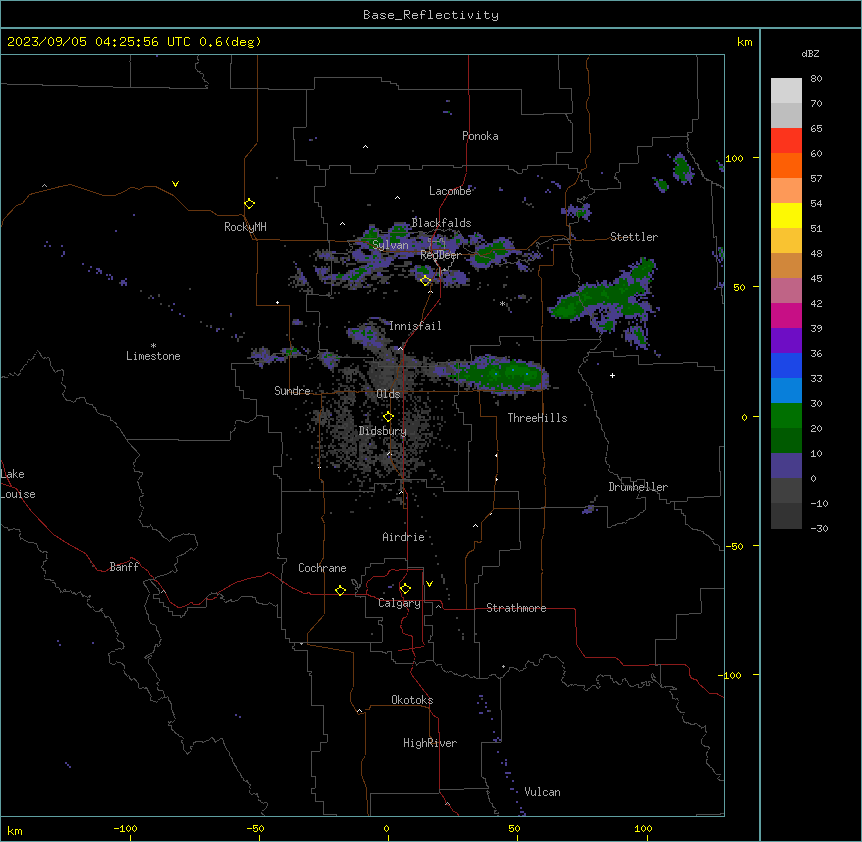Click the Lake Louise label

(x=18, y=484)
